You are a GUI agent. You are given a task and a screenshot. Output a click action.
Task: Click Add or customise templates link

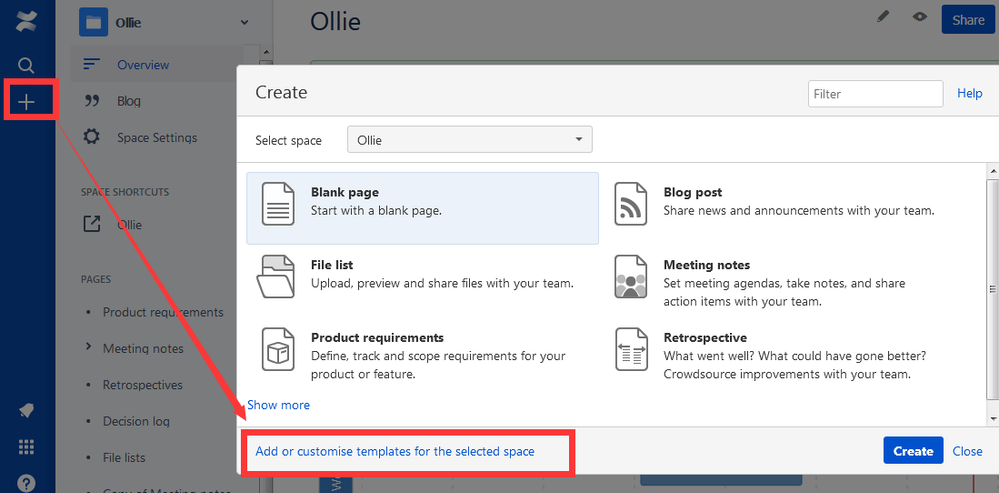[x=395, y=451]
